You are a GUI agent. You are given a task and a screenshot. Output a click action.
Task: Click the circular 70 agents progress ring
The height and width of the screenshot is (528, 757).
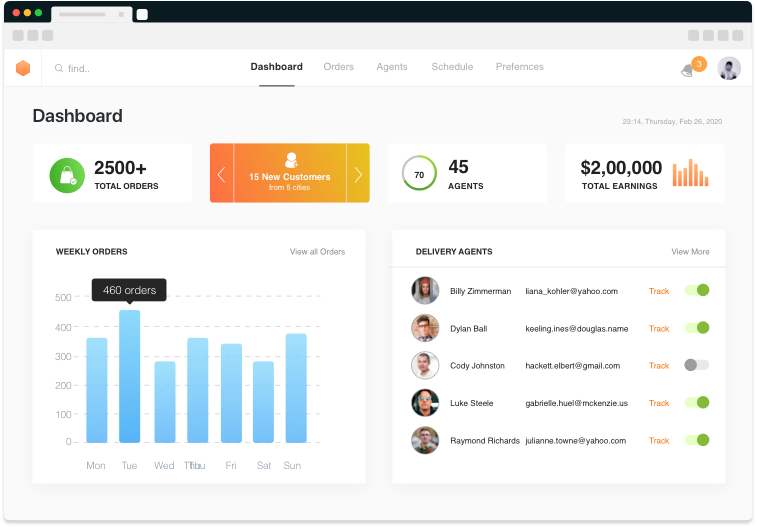(419, 173)
